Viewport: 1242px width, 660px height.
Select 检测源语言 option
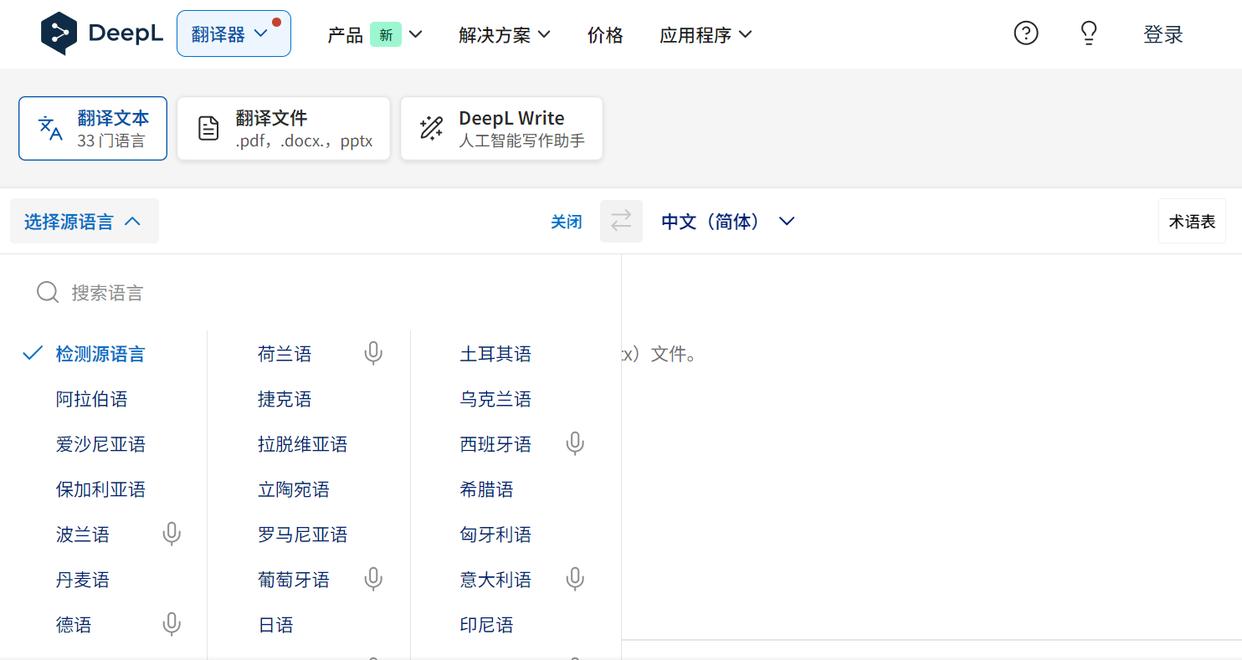tap(100, 353)
